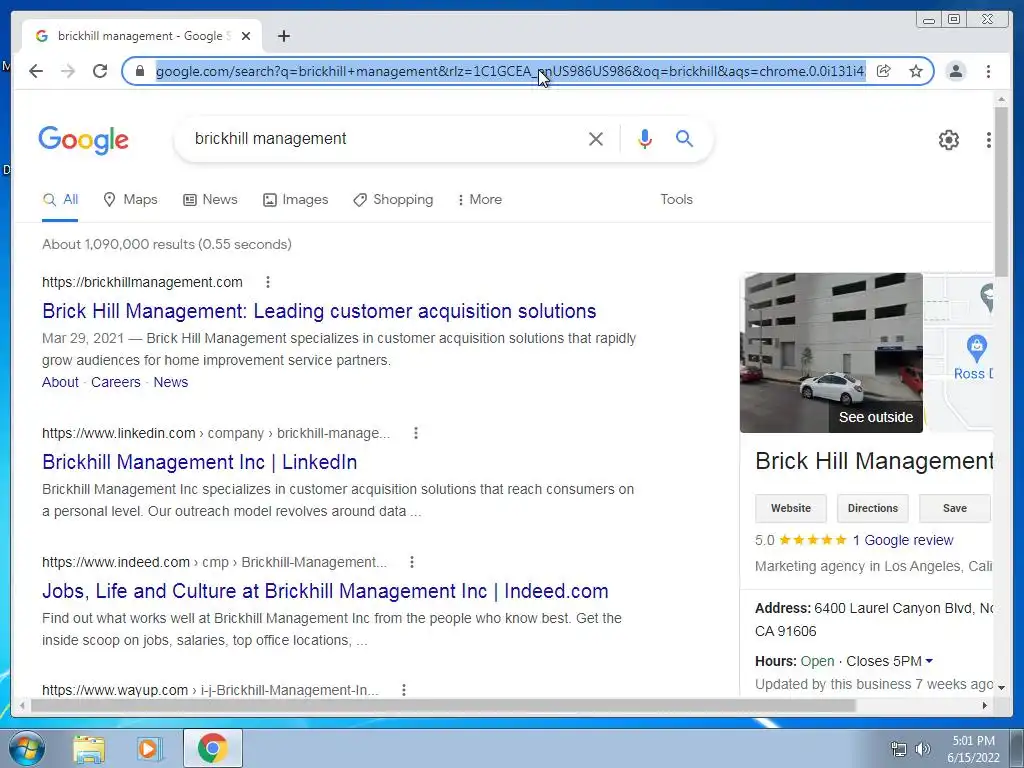Image resolution: width=1024 pixels, height=768 pixels.
Task: Open the Chrome three-dot menu
Action: click(989, 71)
